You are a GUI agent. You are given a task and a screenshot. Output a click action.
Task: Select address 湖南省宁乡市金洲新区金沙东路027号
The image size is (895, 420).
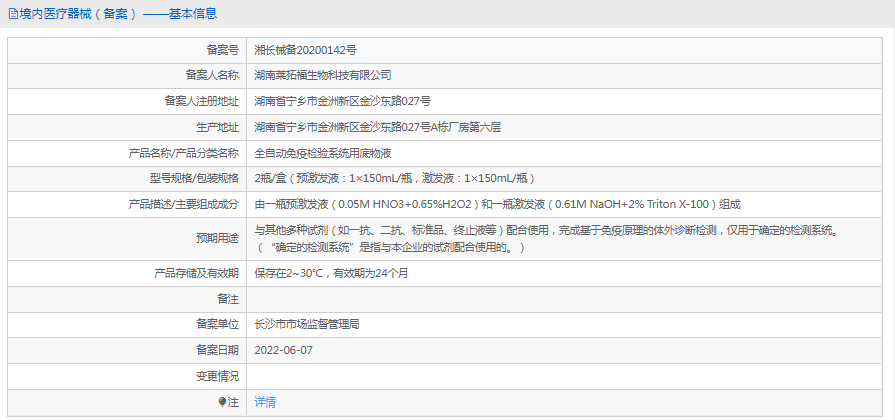[x=342, y=102]
